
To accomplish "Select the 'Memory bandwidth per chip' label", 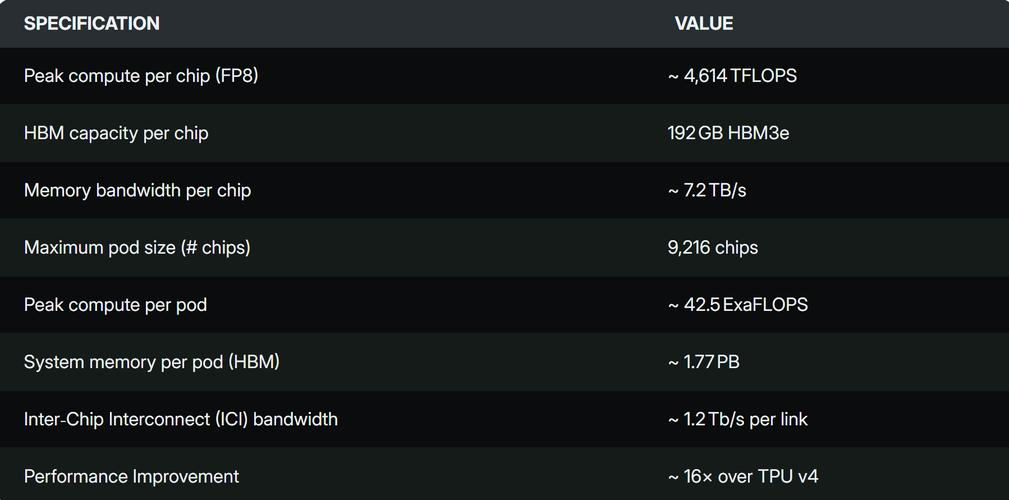I will (137, 190).
